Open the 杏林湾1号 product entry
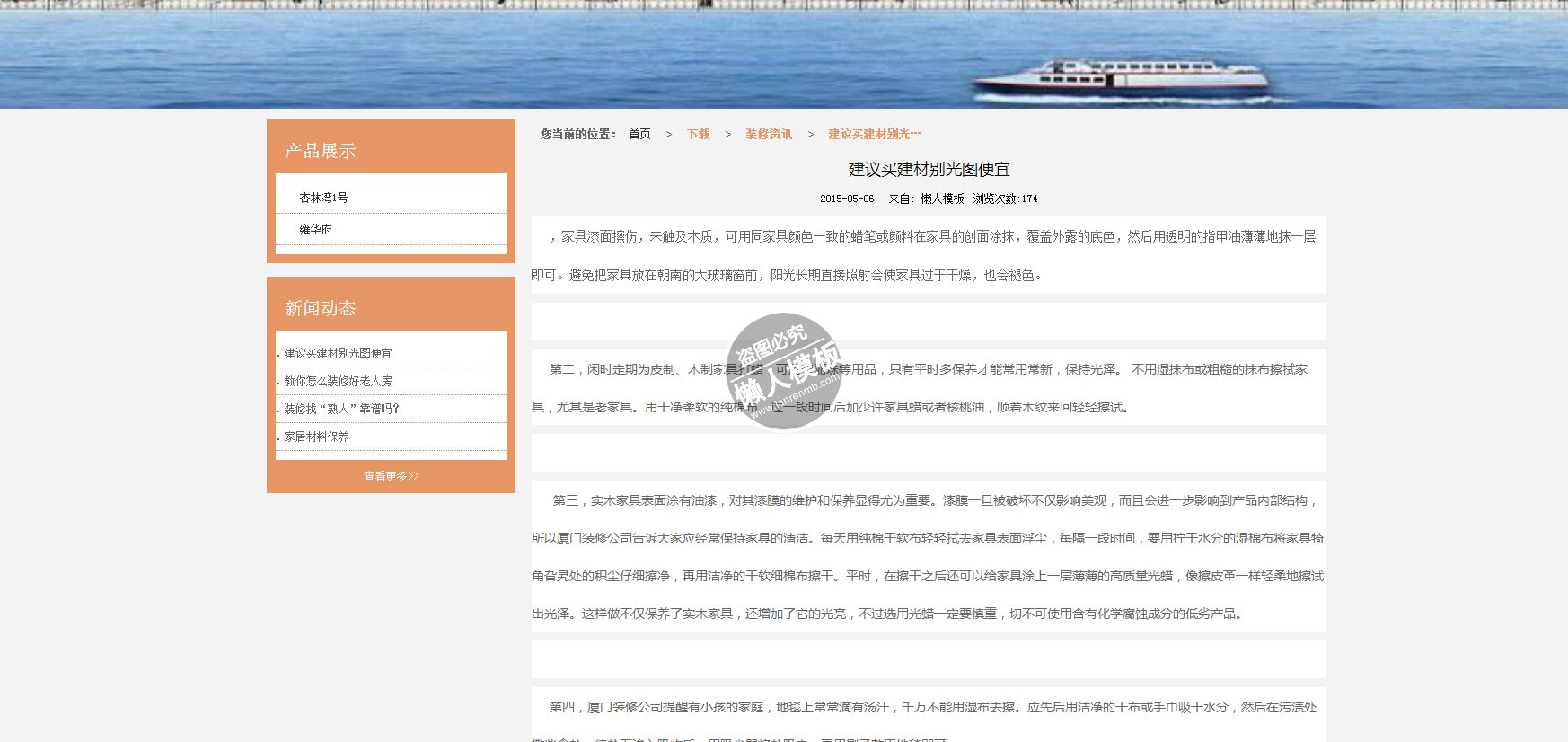The width and height of the screenshot is (1568, 742). point(323,198)
